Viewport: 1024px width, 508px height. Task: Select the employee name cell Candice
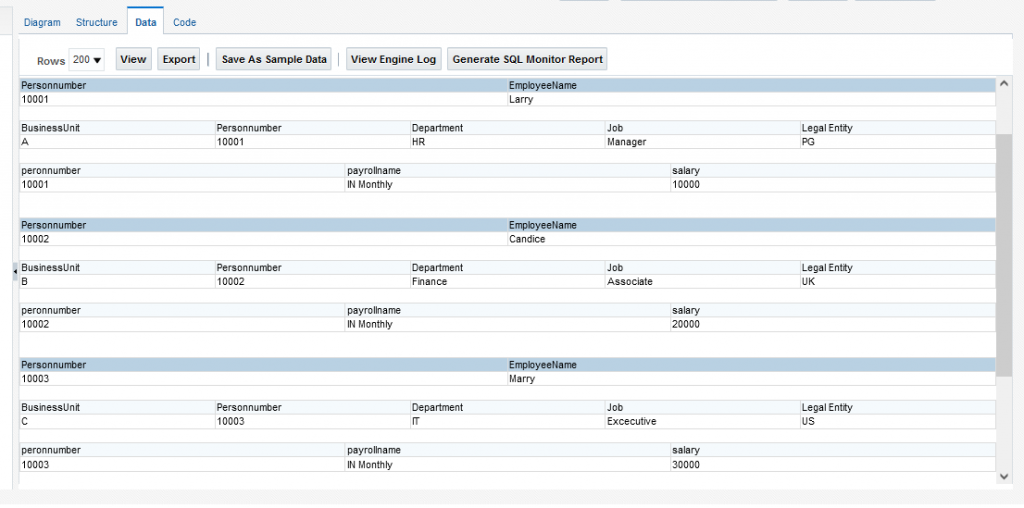[x=527, y=240]
